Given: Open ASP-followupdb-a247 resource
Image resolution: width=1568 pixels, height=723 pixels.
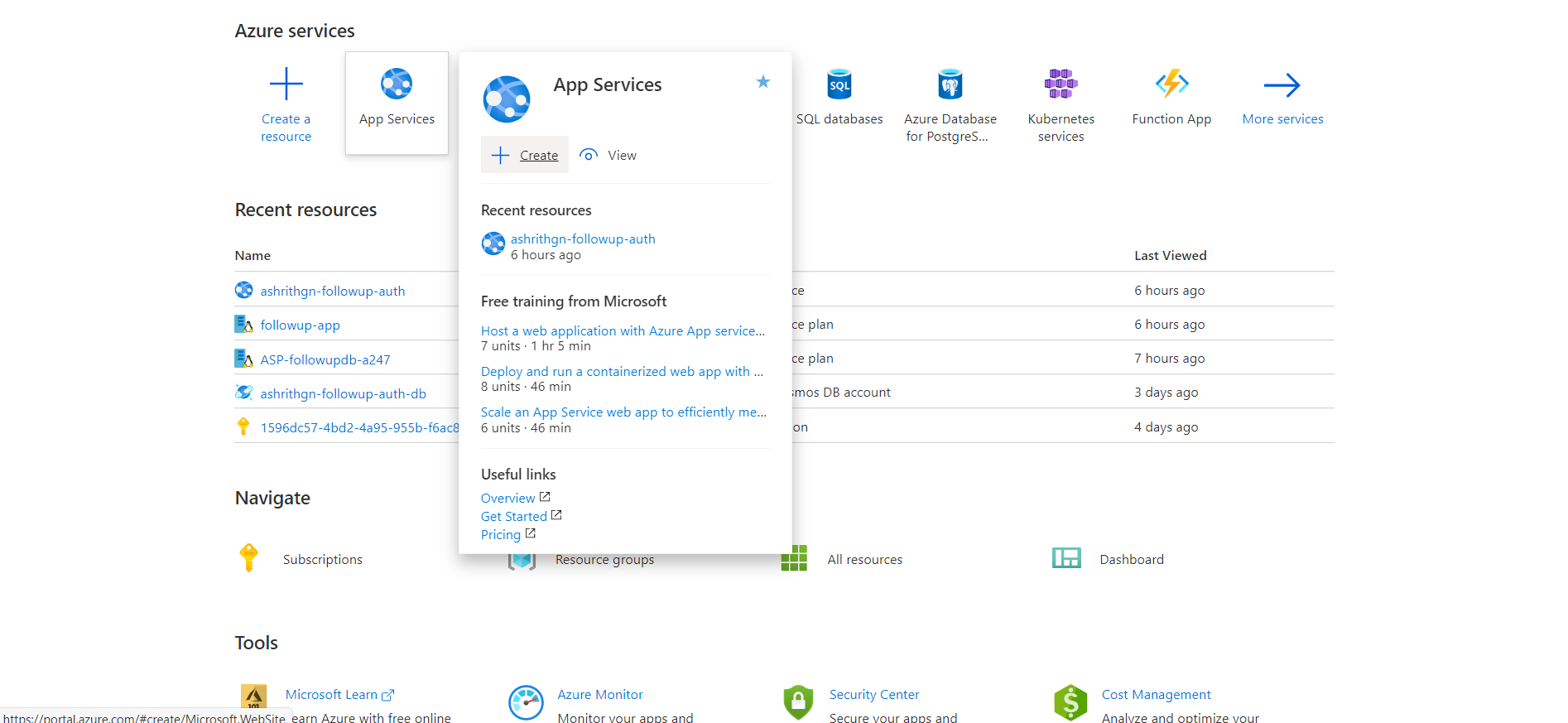Looking at the screenshot, I should pyautogui.click(x=325, y=359).
